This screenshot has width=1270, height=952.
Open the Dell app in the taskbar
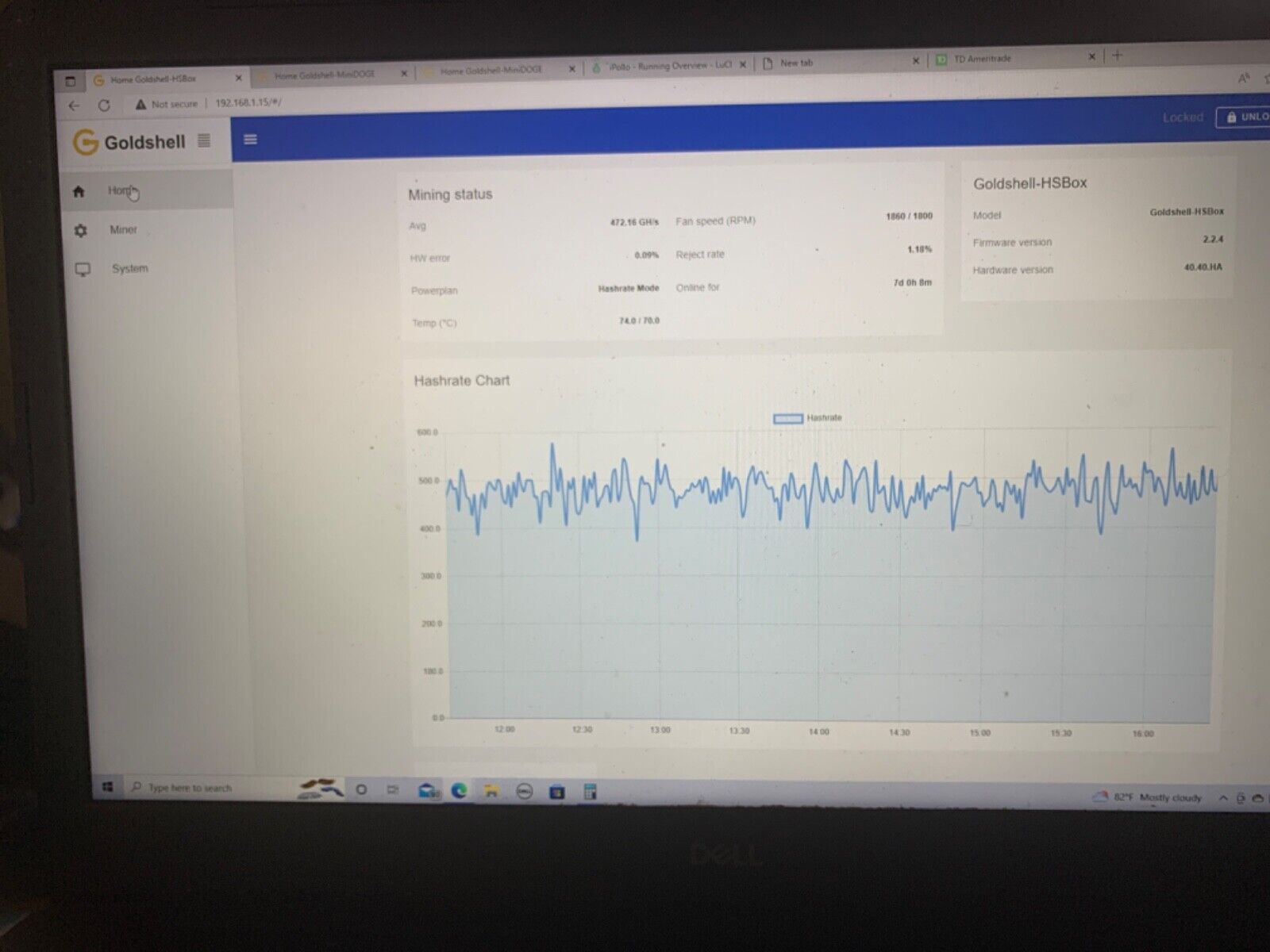click(x=524, y=791)
